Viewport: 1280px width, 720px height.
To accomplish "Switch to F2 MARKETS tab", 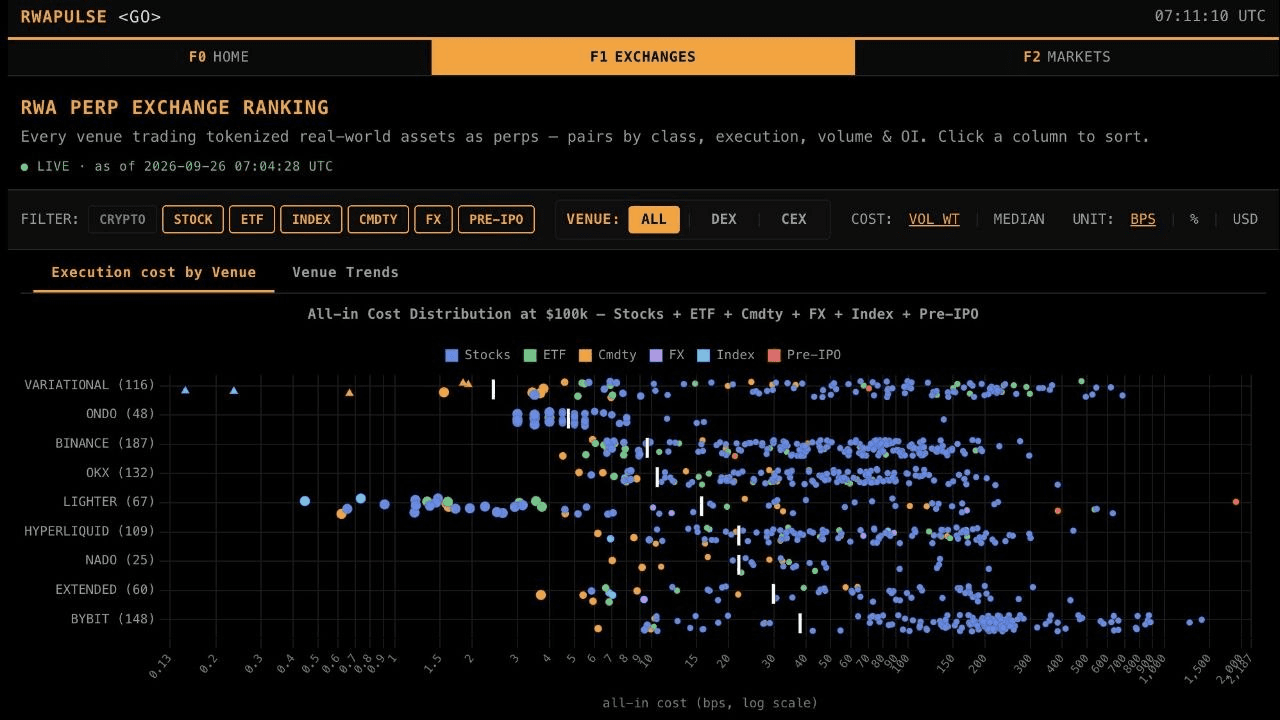I will [x=1067, y=57].
